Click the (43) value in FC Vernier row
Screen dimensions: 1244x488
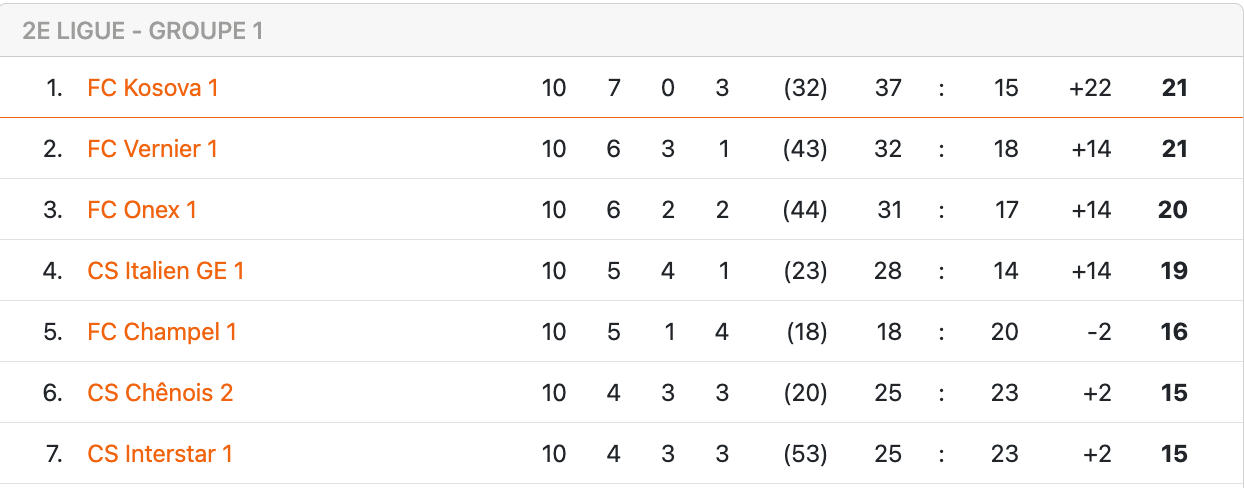click(805, 149)
